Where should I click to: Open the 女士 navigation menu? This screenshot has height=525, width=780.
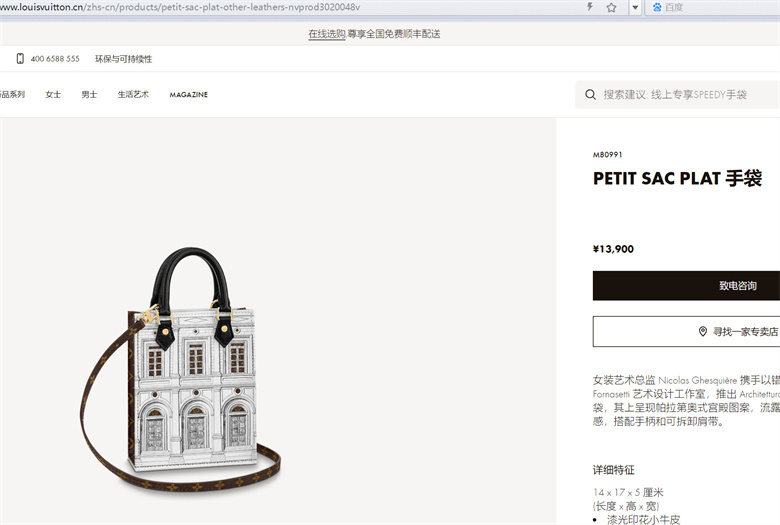[x=53, y=94]
